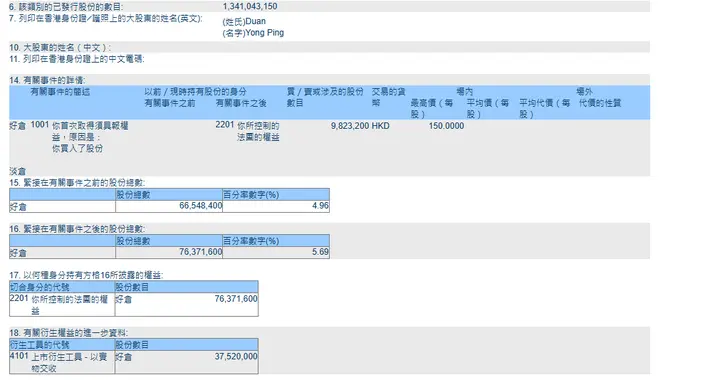Image resolution: width=720 pixels, height=380 pixels.
Task: Click the 場內 on-exchange column header
Action: (464, 91)
